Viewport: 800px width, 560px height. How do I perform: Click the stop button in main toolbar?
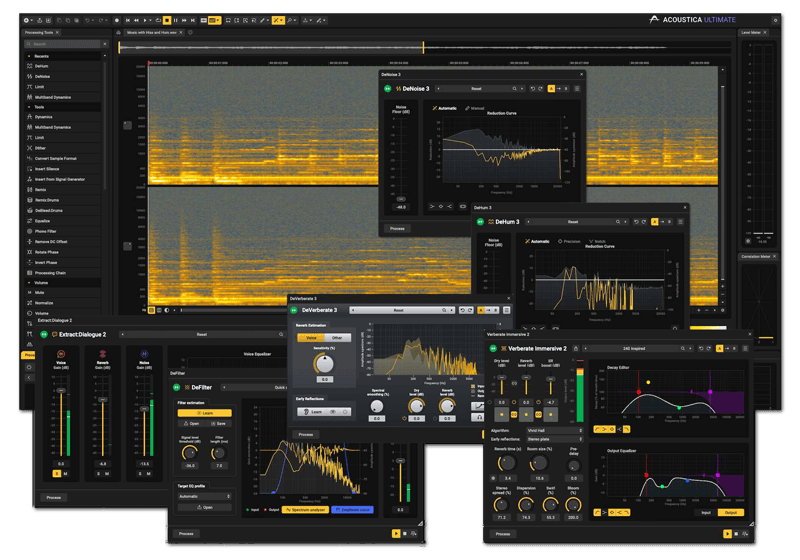[167, 20]
